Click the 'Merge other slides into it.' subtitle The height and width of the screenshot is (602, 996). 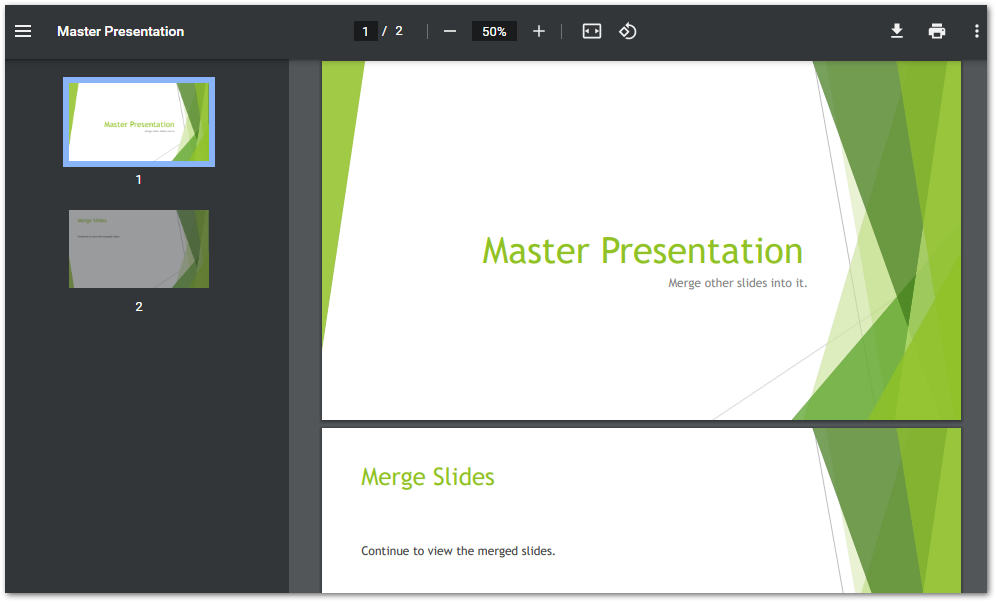pos(737,283)
